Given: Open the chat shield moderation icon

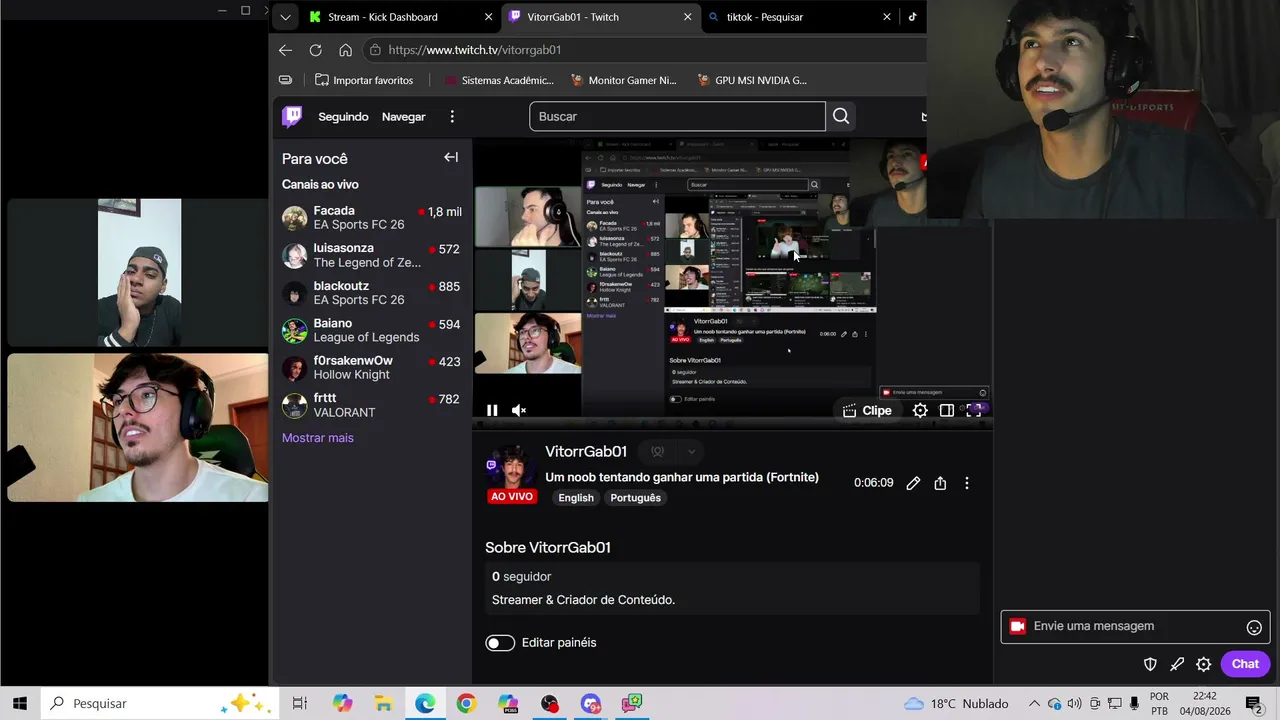Looking at the screenshot, I should point(1150,664).
